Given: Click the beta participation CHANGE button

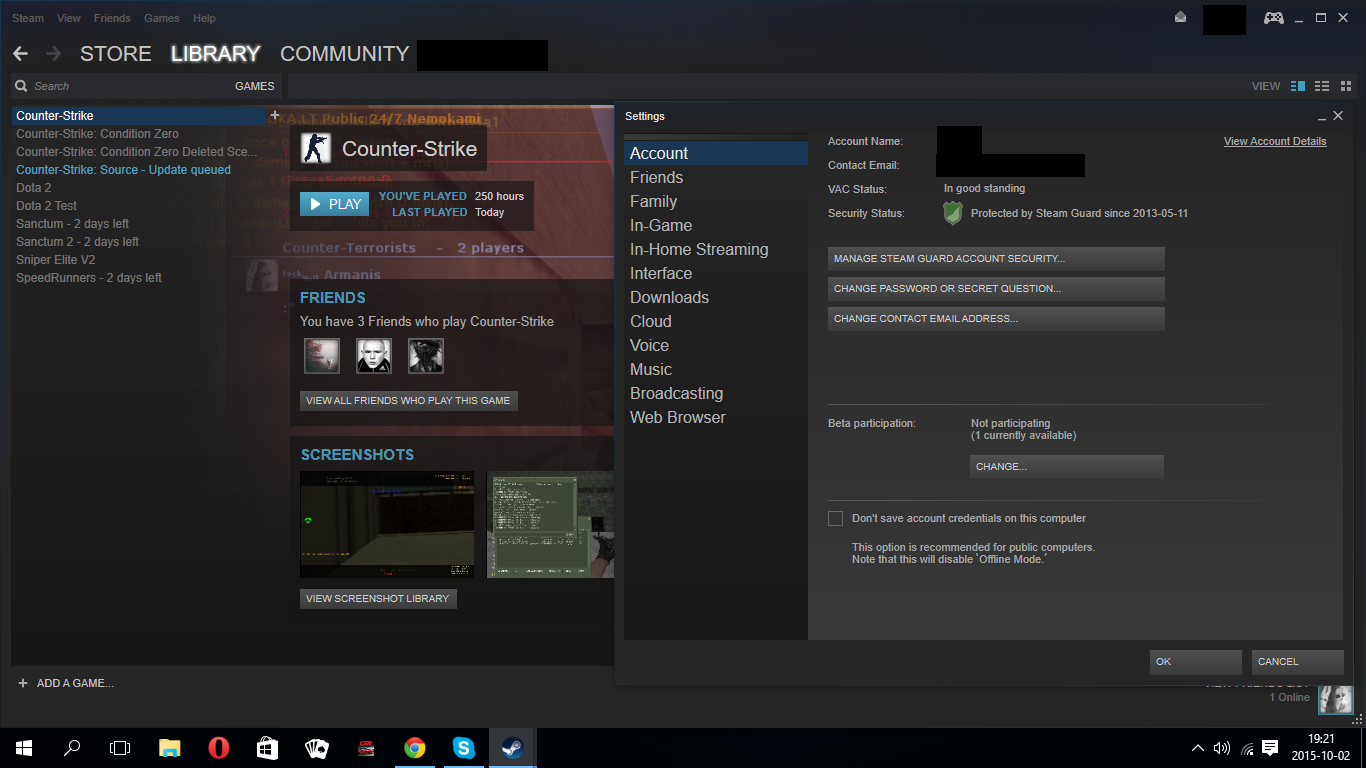Looking at the screenshot, I should (x=1067, y=467).
